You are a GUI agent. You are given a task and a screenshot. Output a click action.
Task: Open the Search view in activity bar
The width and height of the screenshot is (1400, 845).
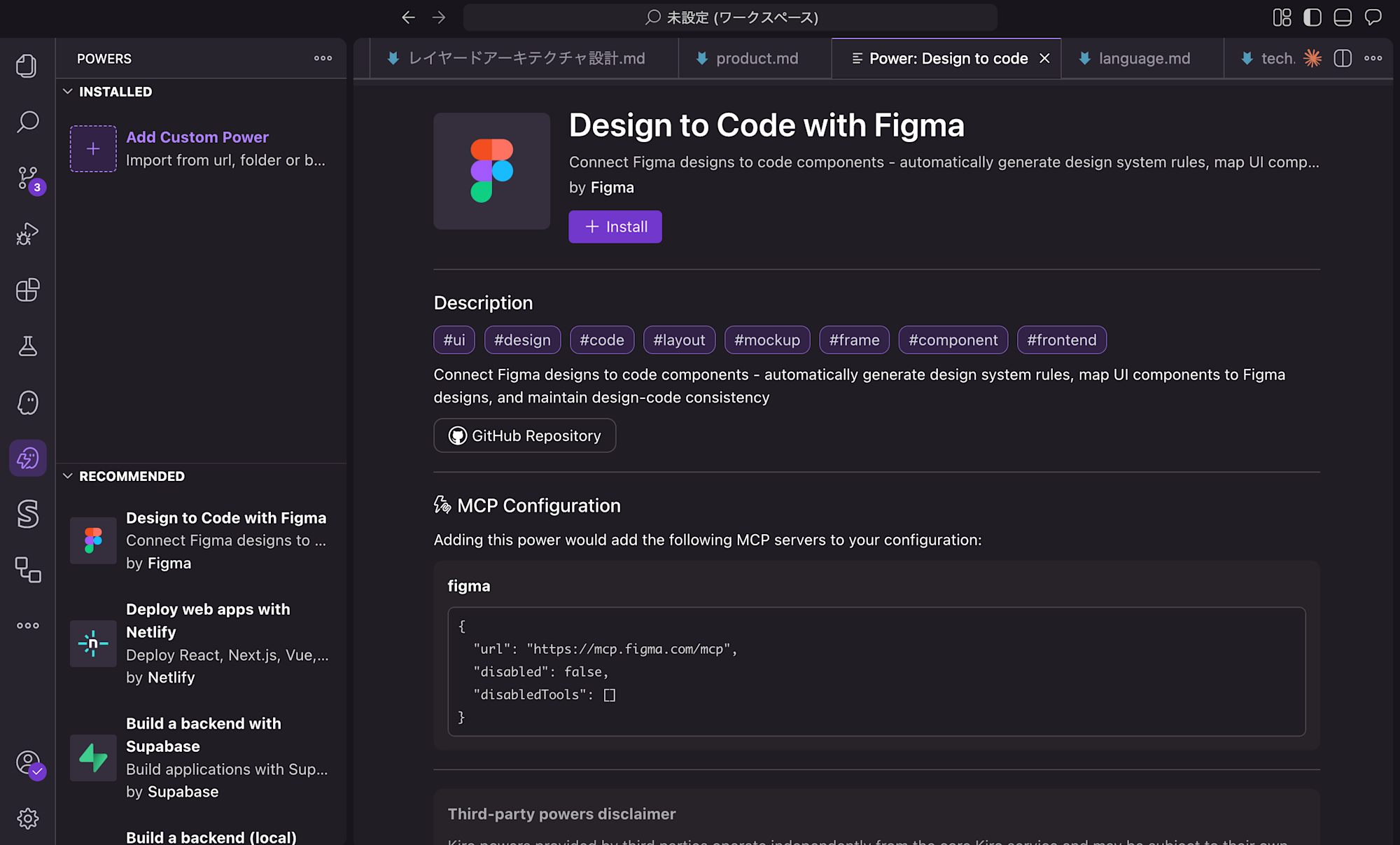27,122
